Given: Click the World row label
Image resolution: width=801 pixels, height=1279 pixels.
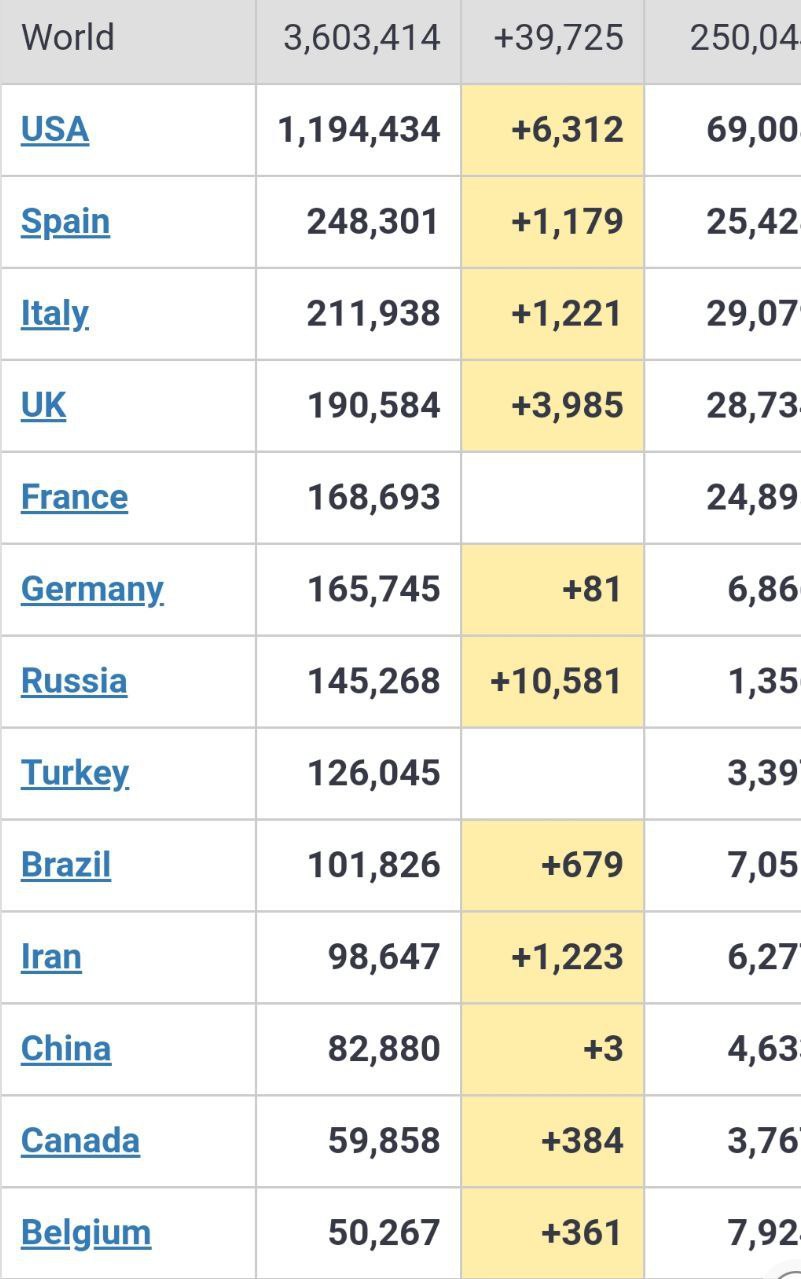Looking at the screenshot, I should (68, 38).
